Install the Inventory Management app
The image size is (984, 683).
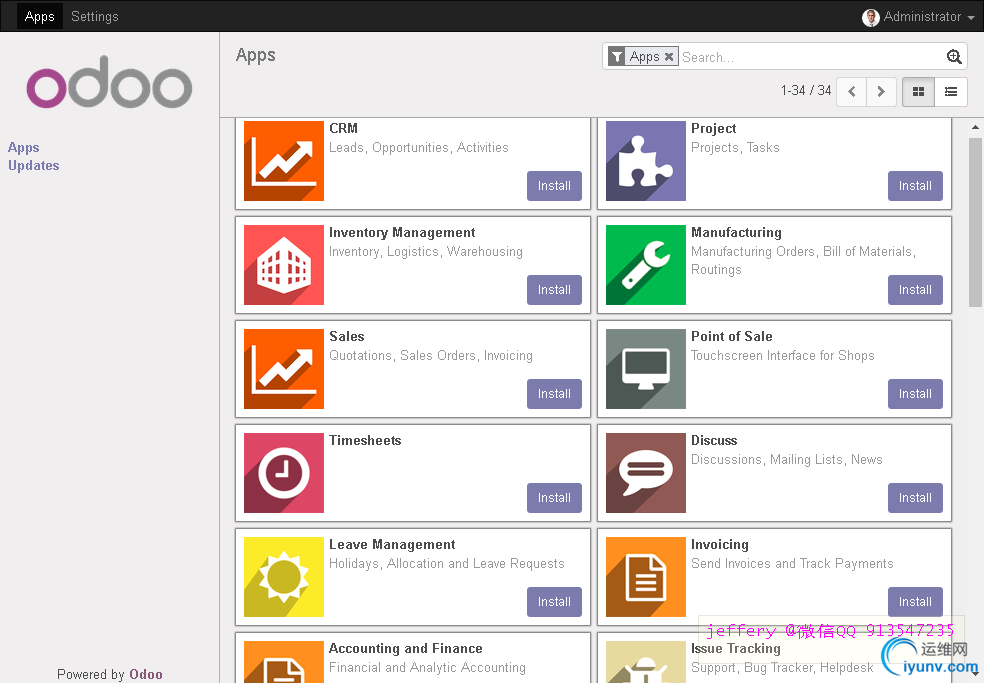pos(554,290)
